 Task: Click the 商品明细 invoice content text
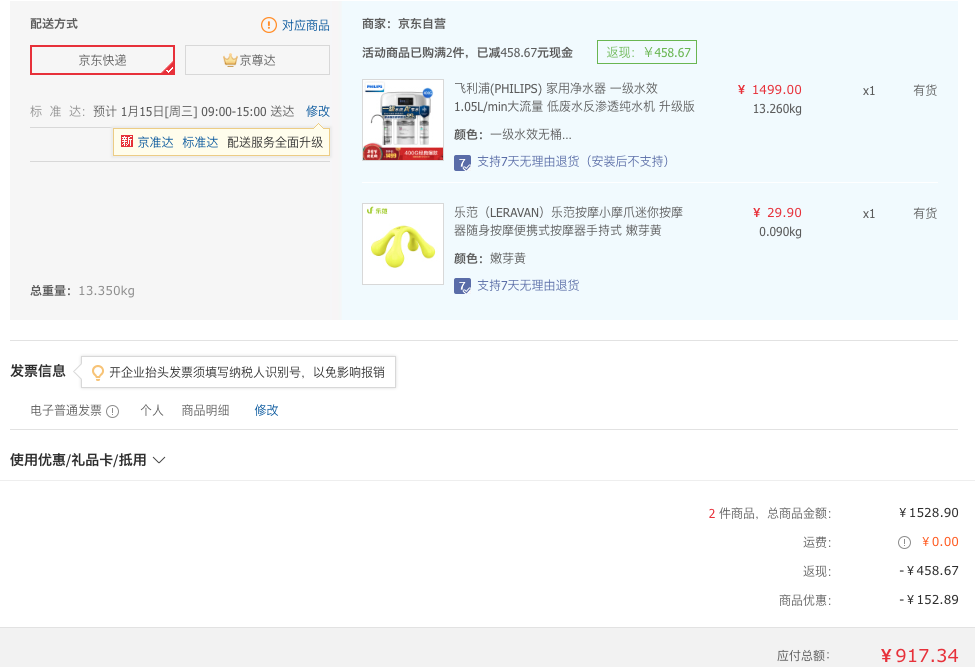click(205, 410)
